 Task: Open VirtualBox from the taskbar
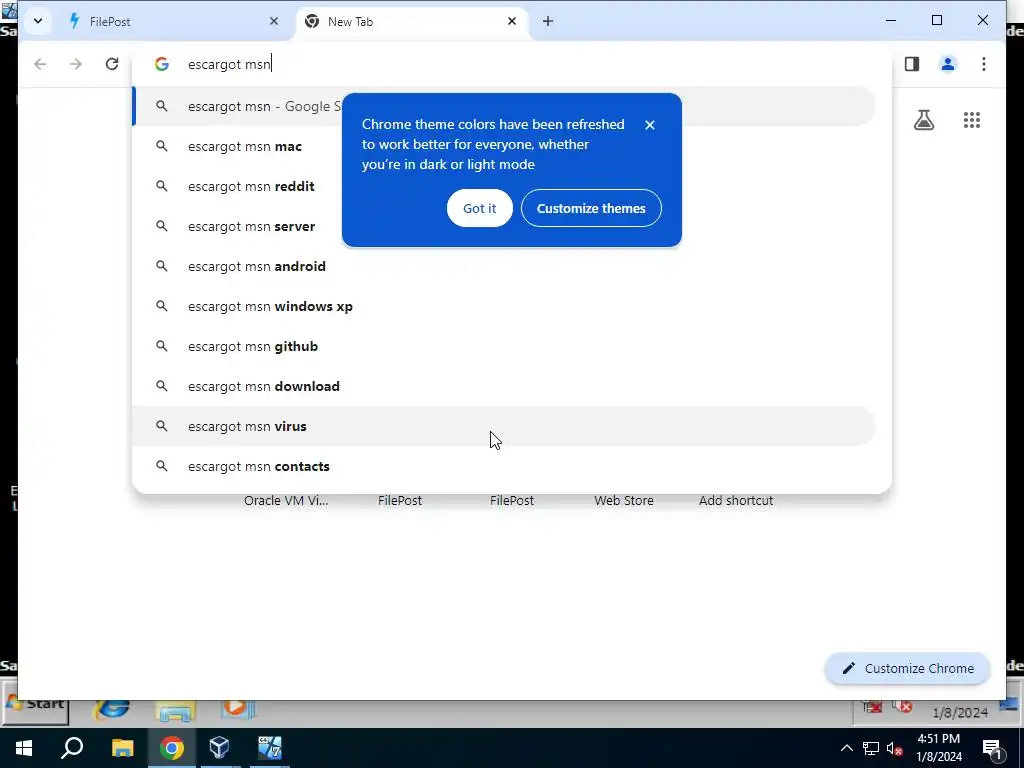click(219, 748)
